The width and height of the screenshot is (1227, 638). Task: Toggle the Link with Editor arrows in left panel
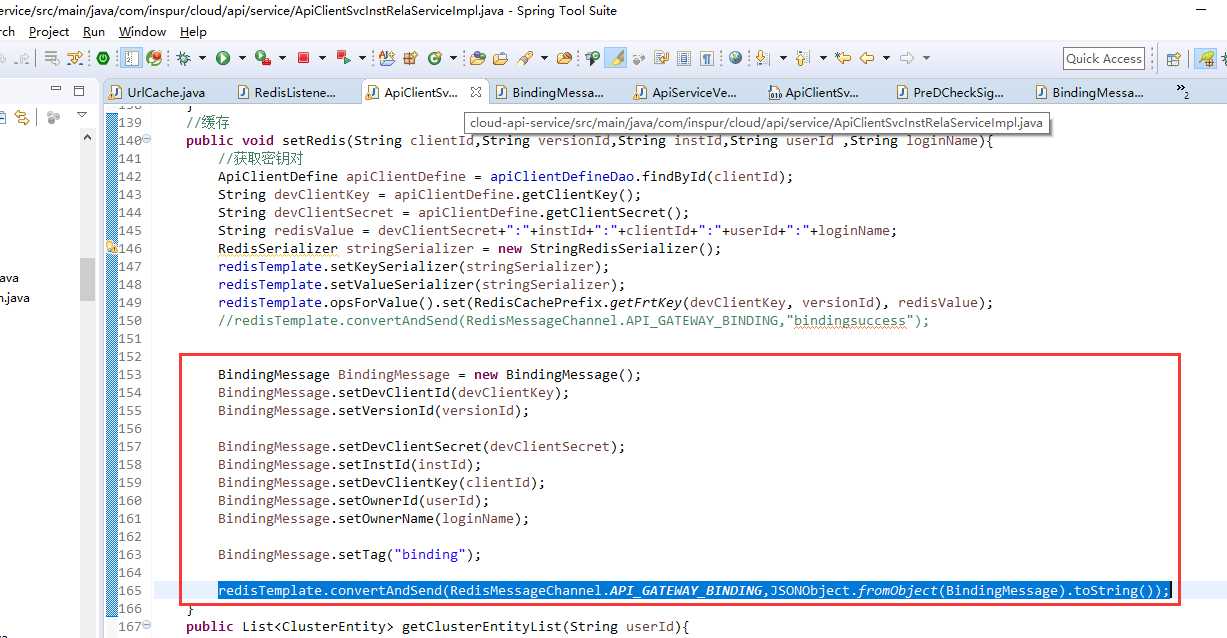(20, 118)
